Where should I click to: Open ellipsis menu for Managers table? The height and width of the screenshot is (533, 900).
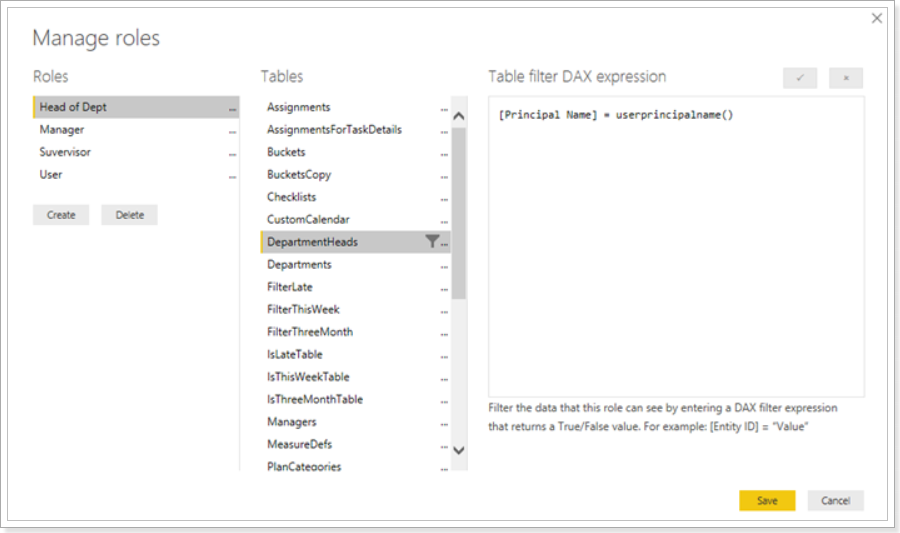point(444,424)
